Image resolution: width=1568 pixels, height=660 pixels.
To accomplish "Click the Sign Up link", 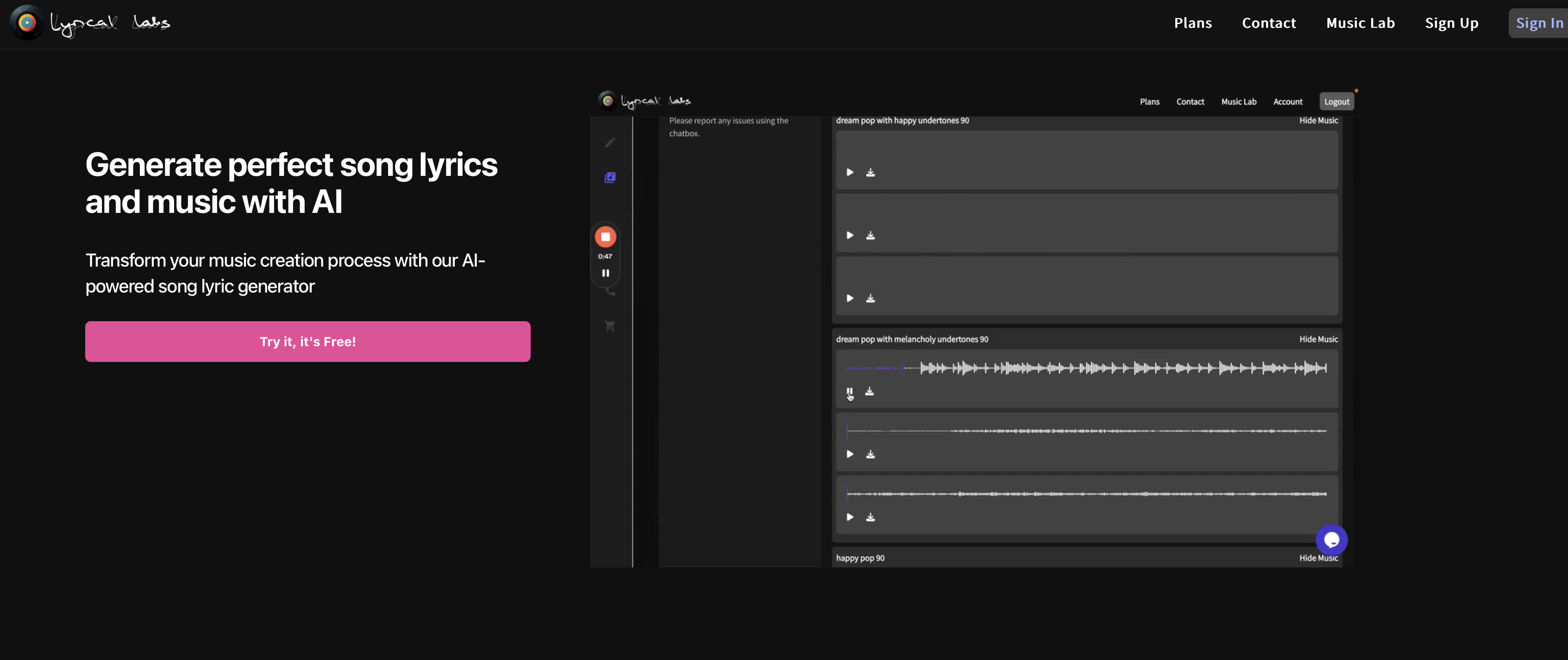I will click(x=1451, y=23).
